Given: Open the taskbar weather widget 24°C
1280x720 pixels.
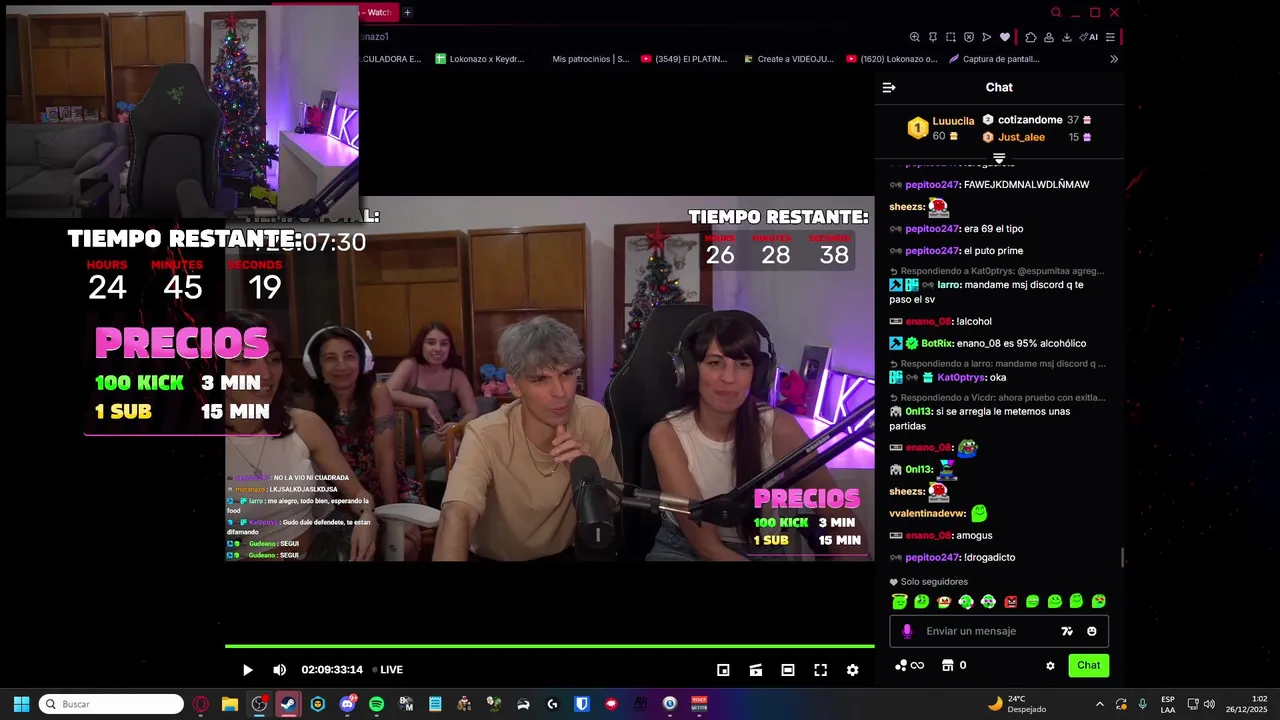Looking at the screenshot, I should coord(1017,704).
